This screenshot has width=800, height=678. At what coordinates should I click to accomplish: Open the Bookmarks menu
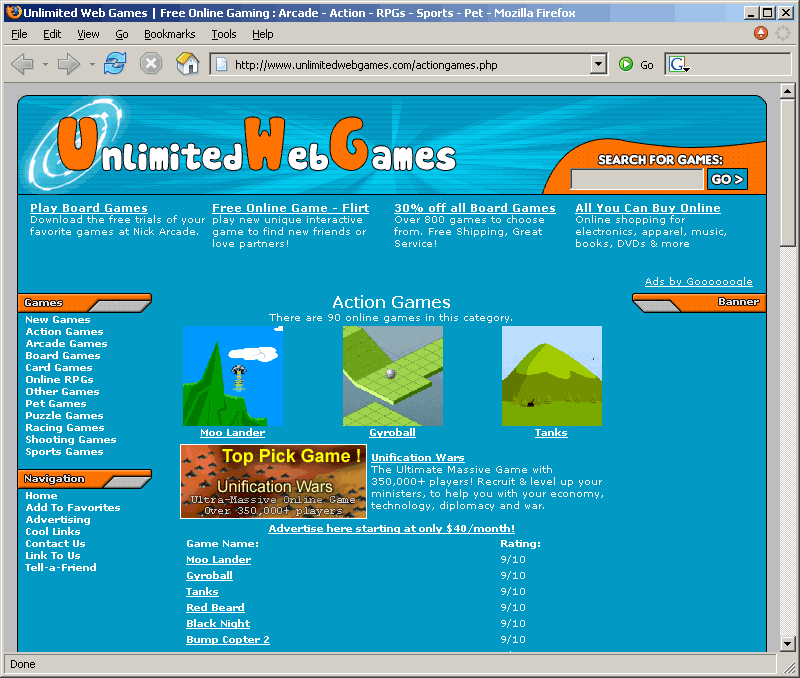[169, 34]
